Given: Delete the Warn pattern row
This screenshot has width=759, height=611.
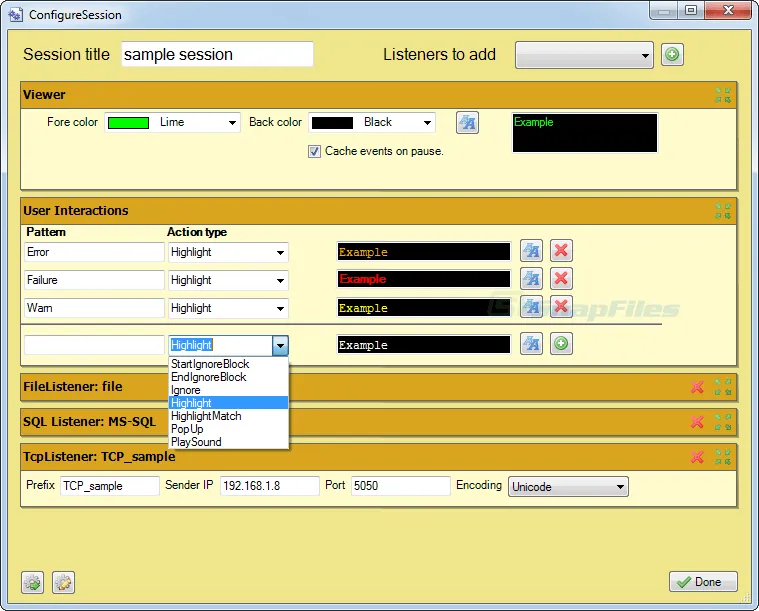Looking at the screenshot, I should (561, 307).
